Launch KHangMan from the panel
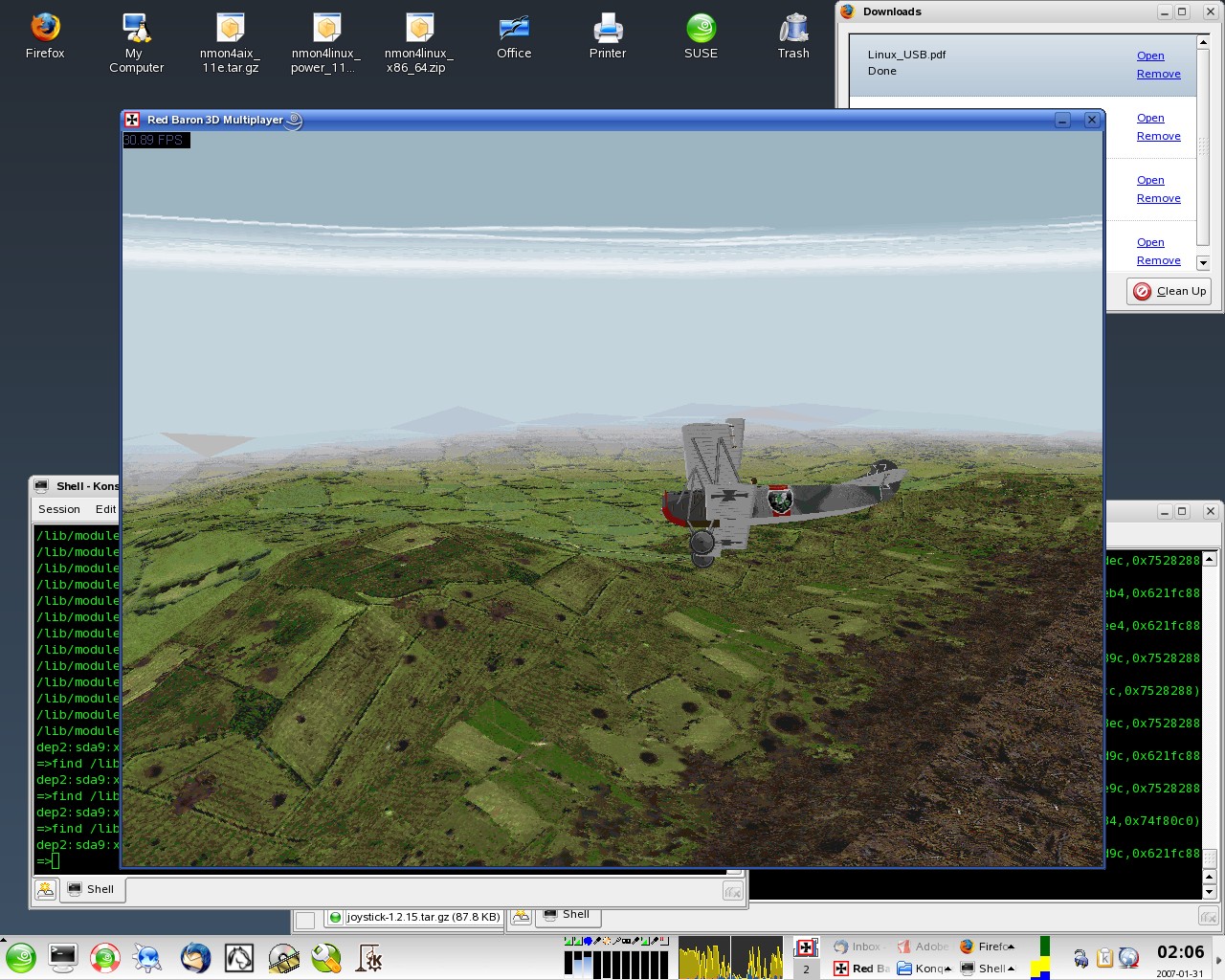Screen dimensions: 1225x980 tap(369, 957)
